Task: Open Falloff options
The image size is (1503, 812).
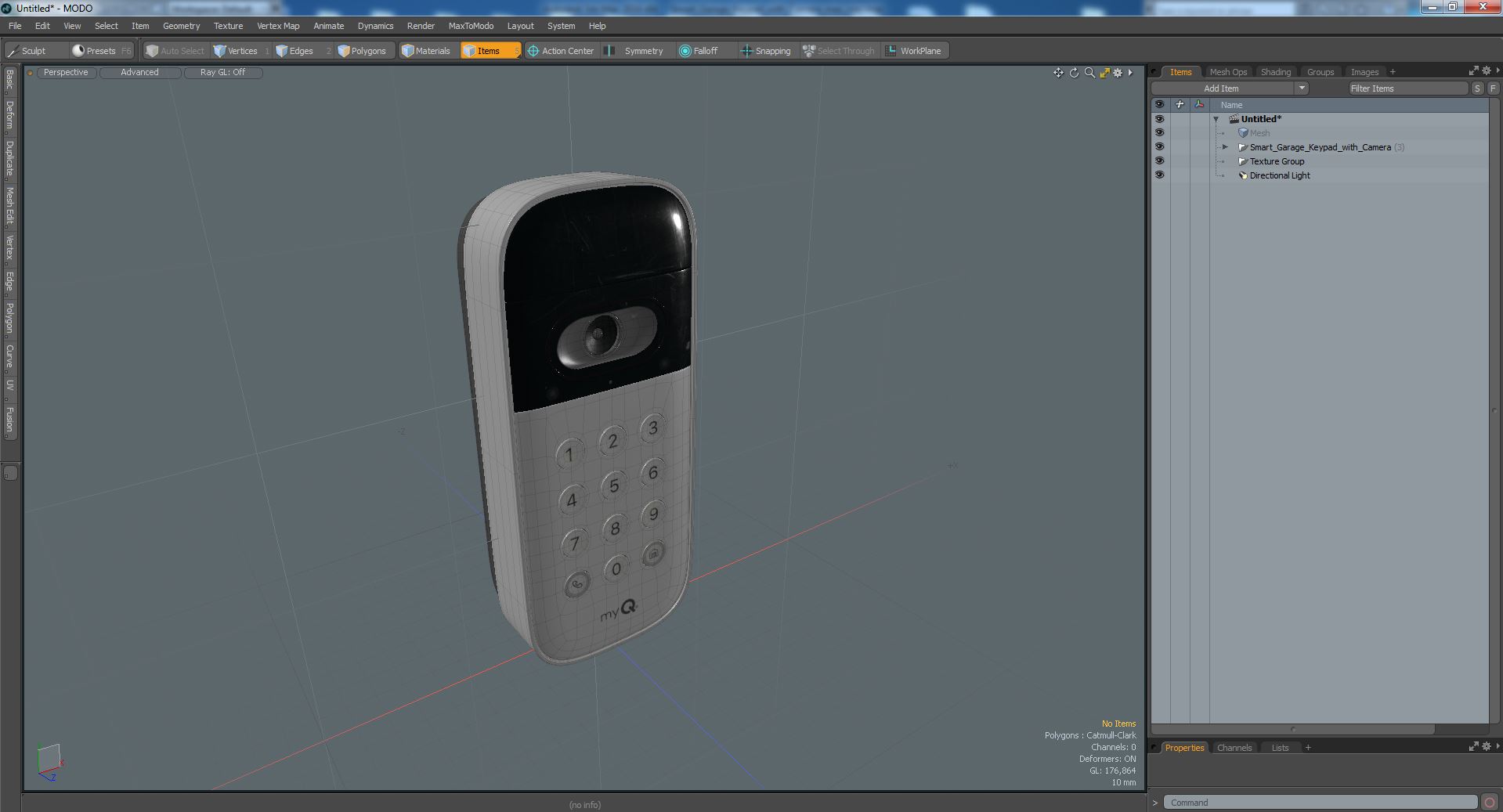Action: (705, 51)
